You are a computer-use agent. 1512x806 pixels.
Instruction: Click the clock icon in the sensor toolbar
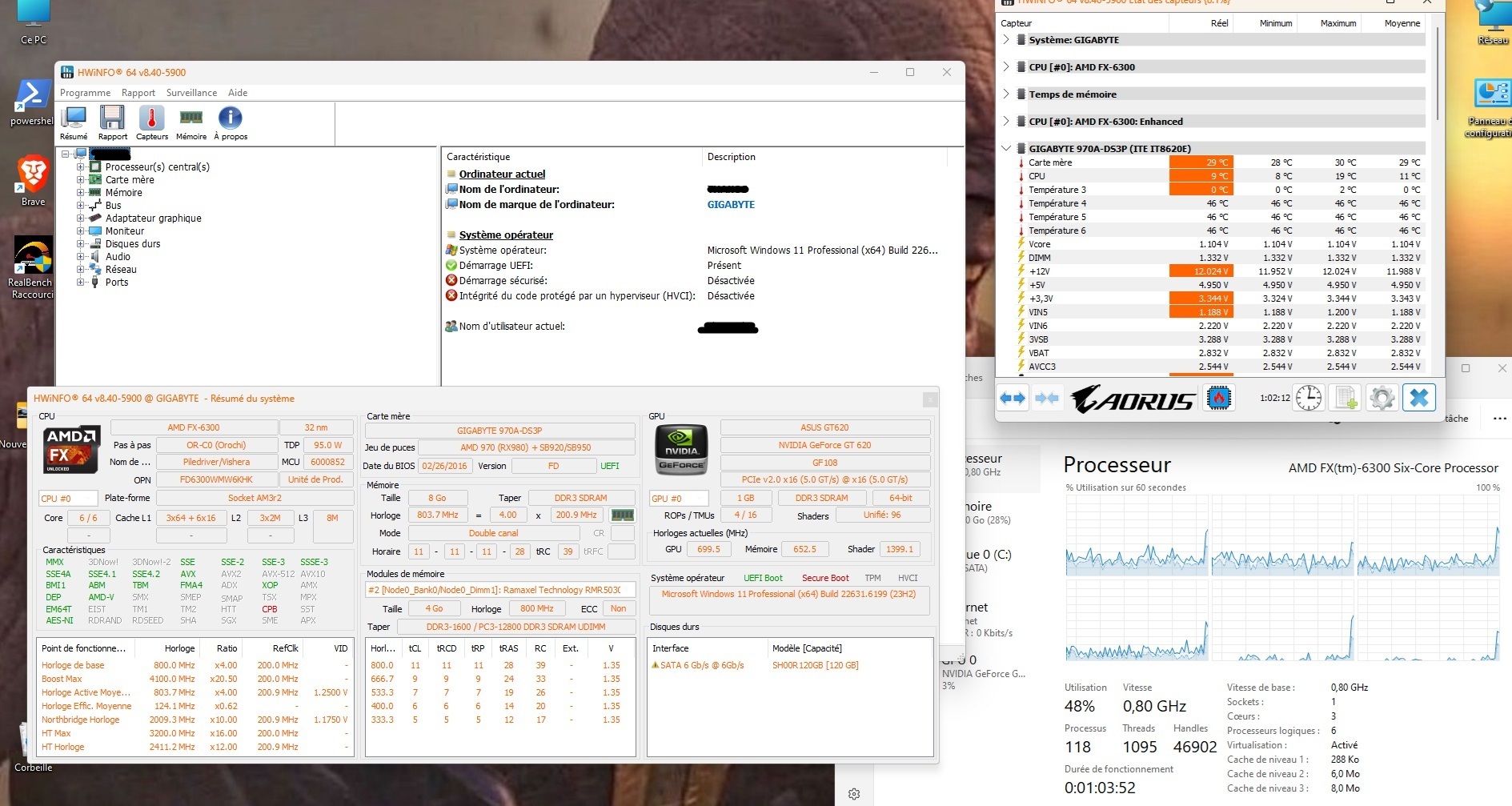[x=1308, y=397]
